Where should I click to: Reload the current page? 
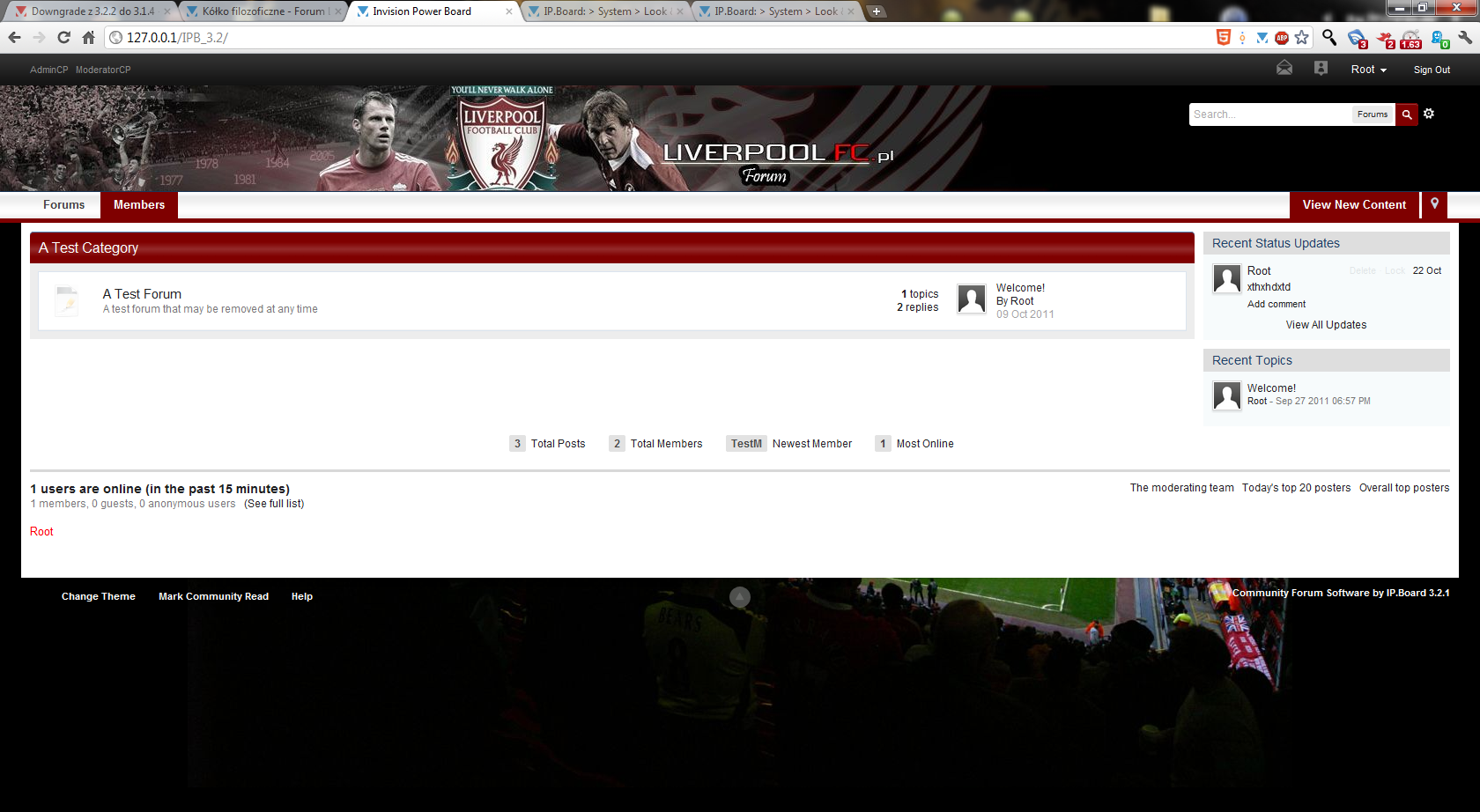[63, 37]
